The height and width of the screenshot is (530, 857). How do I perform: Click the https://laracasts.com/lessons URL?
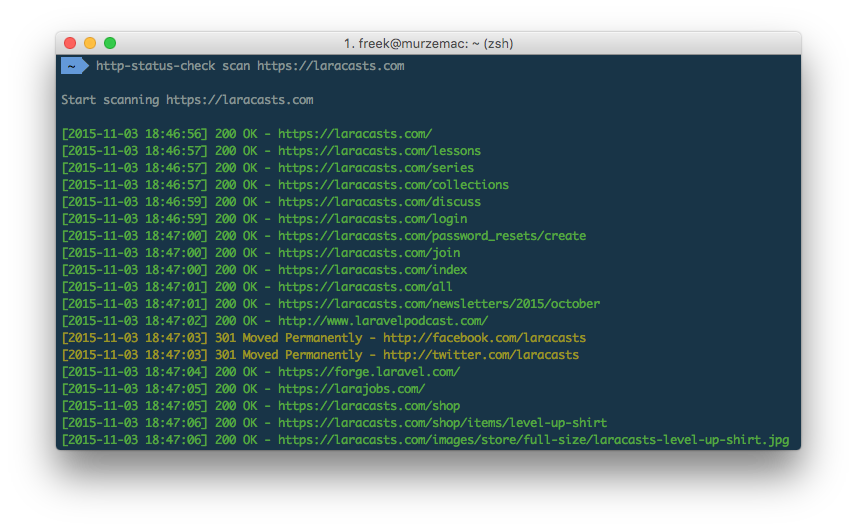tap(379, 151)
